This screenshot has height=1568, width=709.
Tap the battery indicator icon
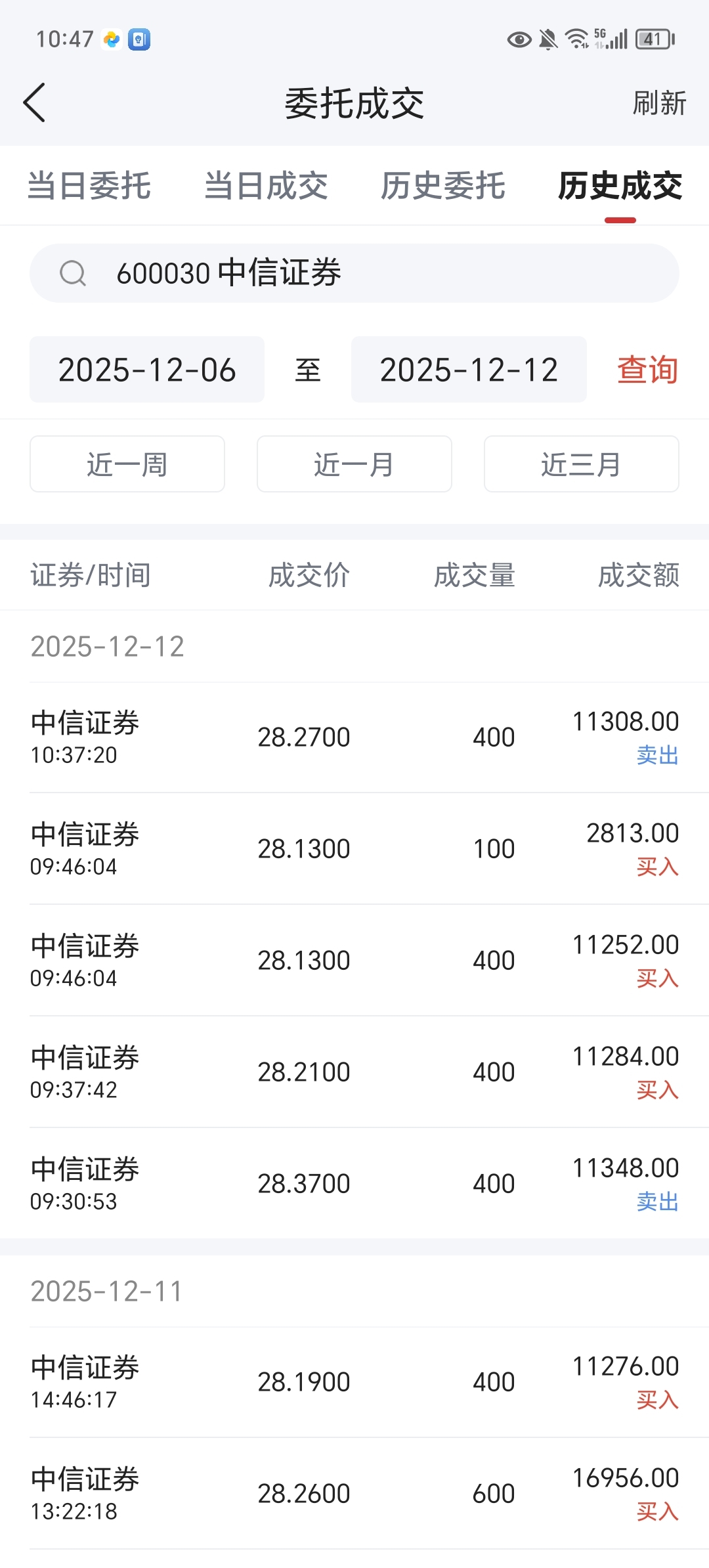click(x=655, y=39)
